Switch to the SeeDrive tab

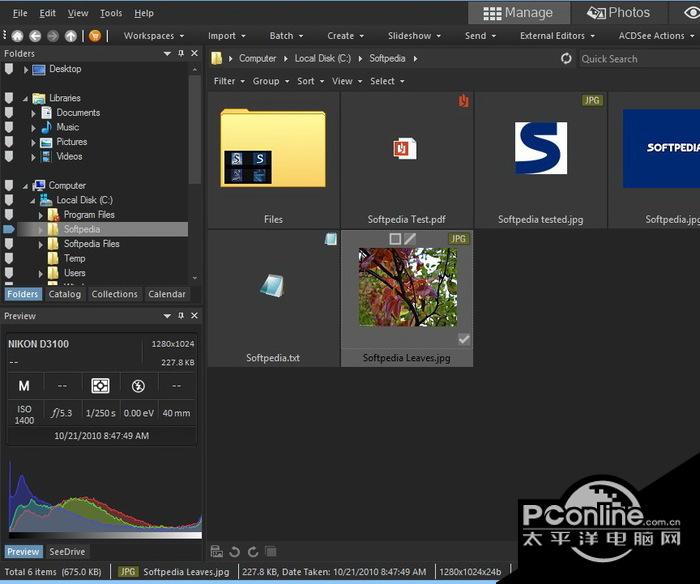pyautogui.click(x=67, y=552)
